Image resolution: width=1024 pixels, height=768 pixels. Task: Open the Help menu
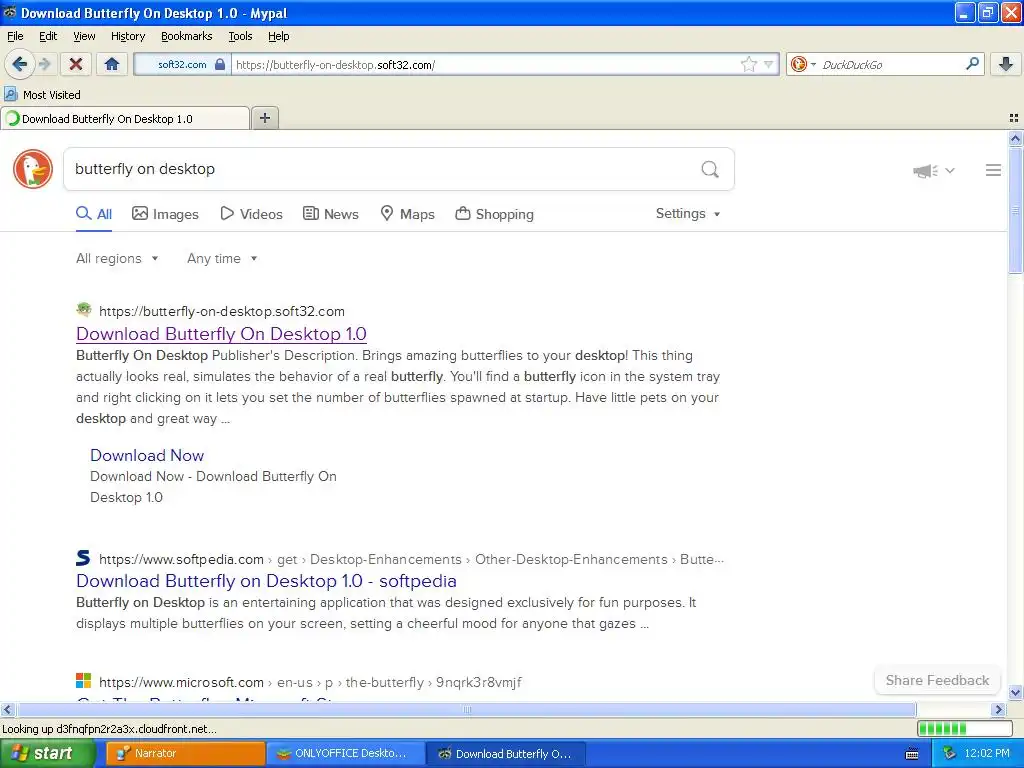pyautogui.click(x=278, y=36)
